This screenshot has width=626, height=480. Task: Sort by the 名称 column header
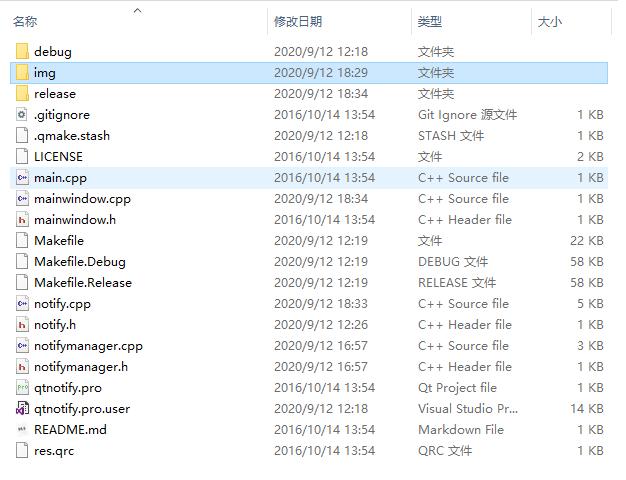tap(25, 21)
